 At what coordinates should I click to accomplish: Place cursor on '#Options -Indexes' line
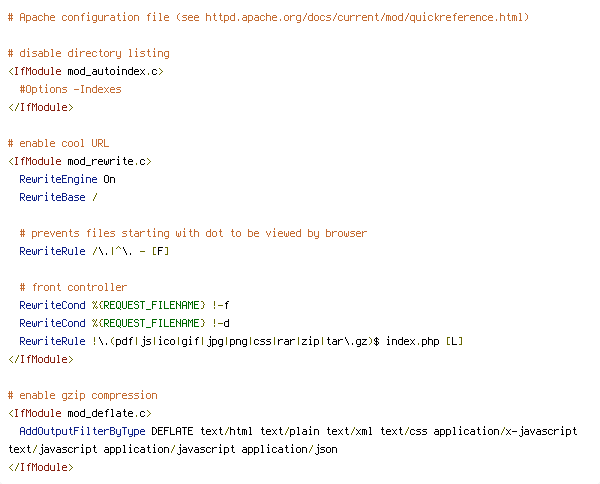coord(70,90)
